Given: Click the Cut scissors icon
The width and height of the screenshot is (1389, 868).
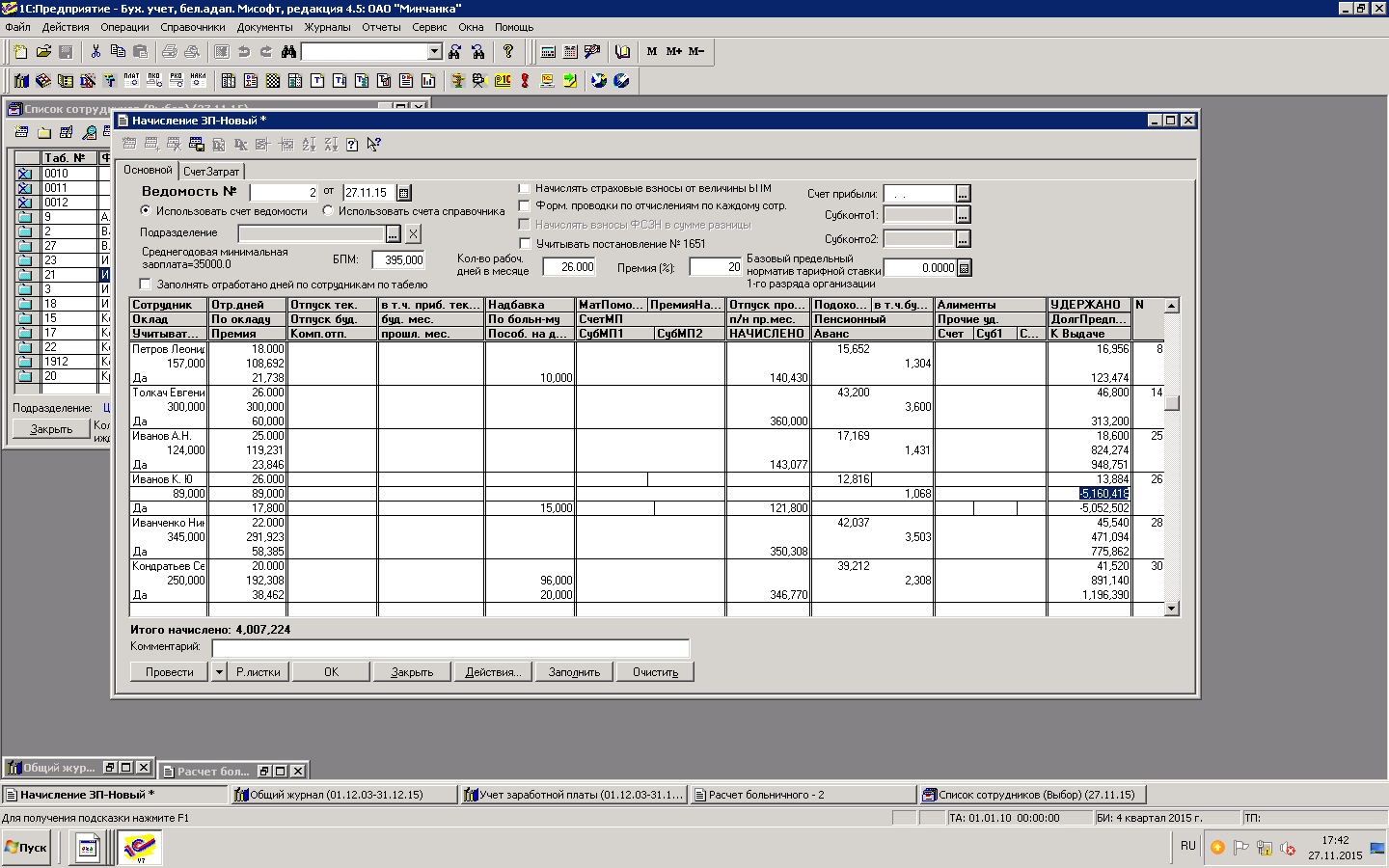Looking at the screenshot, I should tap(95, 51).
